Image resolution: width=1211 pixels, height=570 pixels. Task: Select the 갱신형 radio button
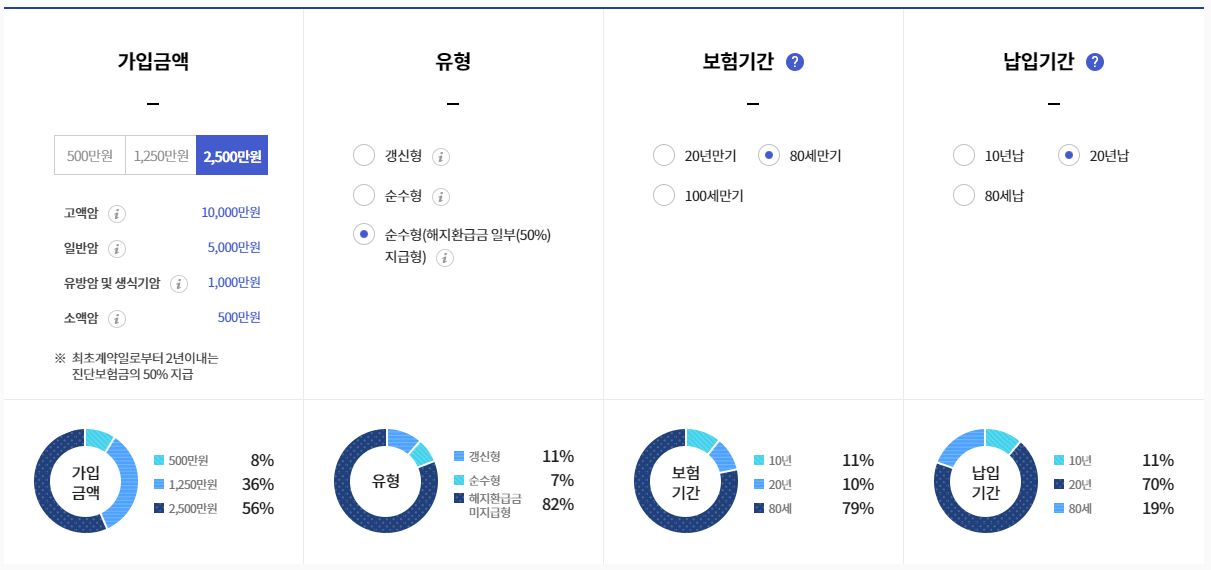pyautogui.click(x=364, y=156)
